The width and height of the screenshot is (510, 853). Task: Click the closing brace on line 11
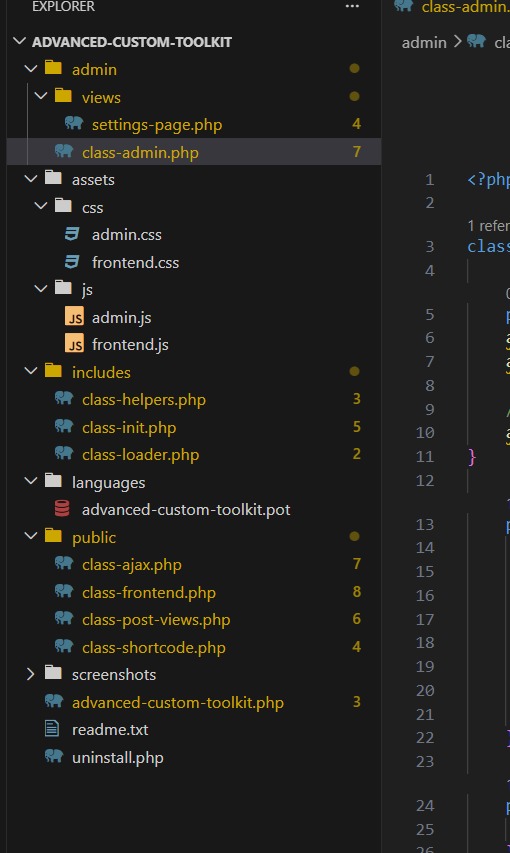(472, 457)
